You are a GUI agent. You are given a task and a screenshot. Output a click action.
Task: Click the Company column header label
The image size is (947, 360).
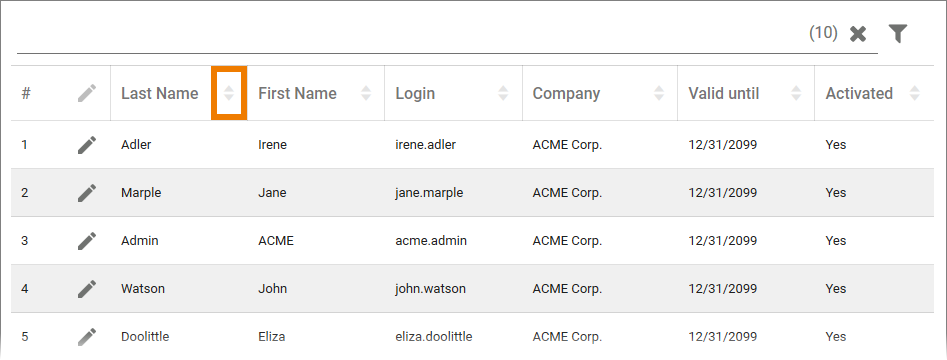[567, 94]
